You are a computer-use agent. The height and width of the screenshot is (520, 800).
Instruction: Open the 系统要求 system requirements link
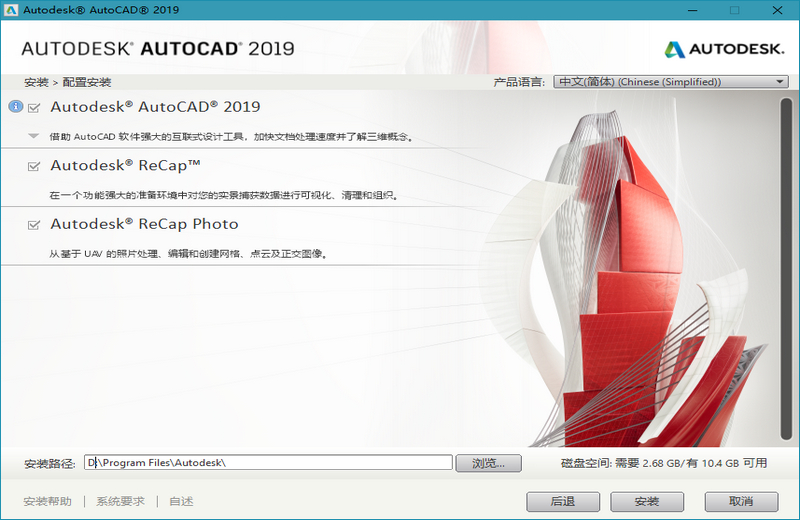click(x=120, y=501)
